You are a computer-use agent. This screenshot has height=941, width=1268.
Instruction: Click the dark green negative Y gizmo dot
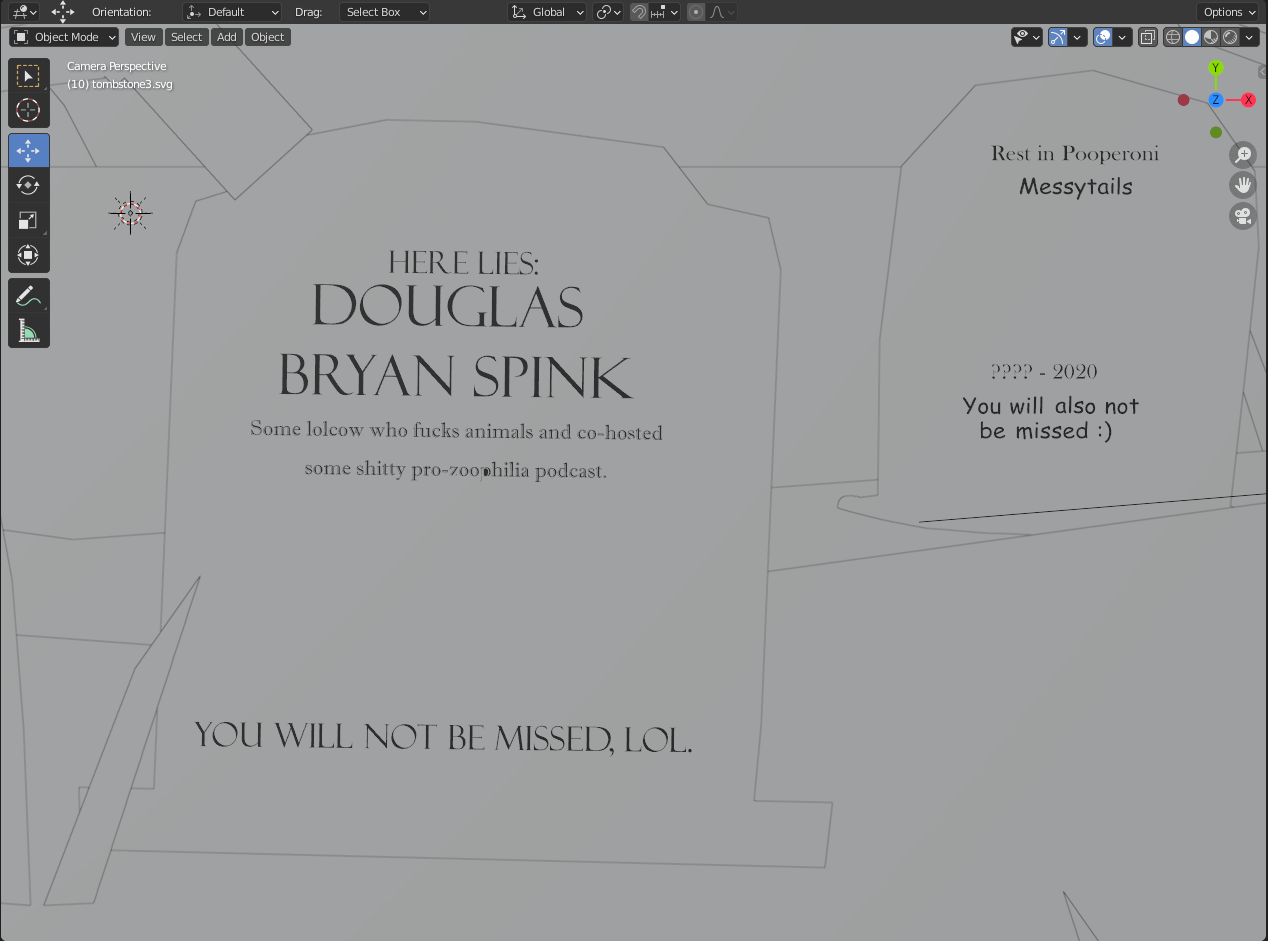[x=1216, y=132]
